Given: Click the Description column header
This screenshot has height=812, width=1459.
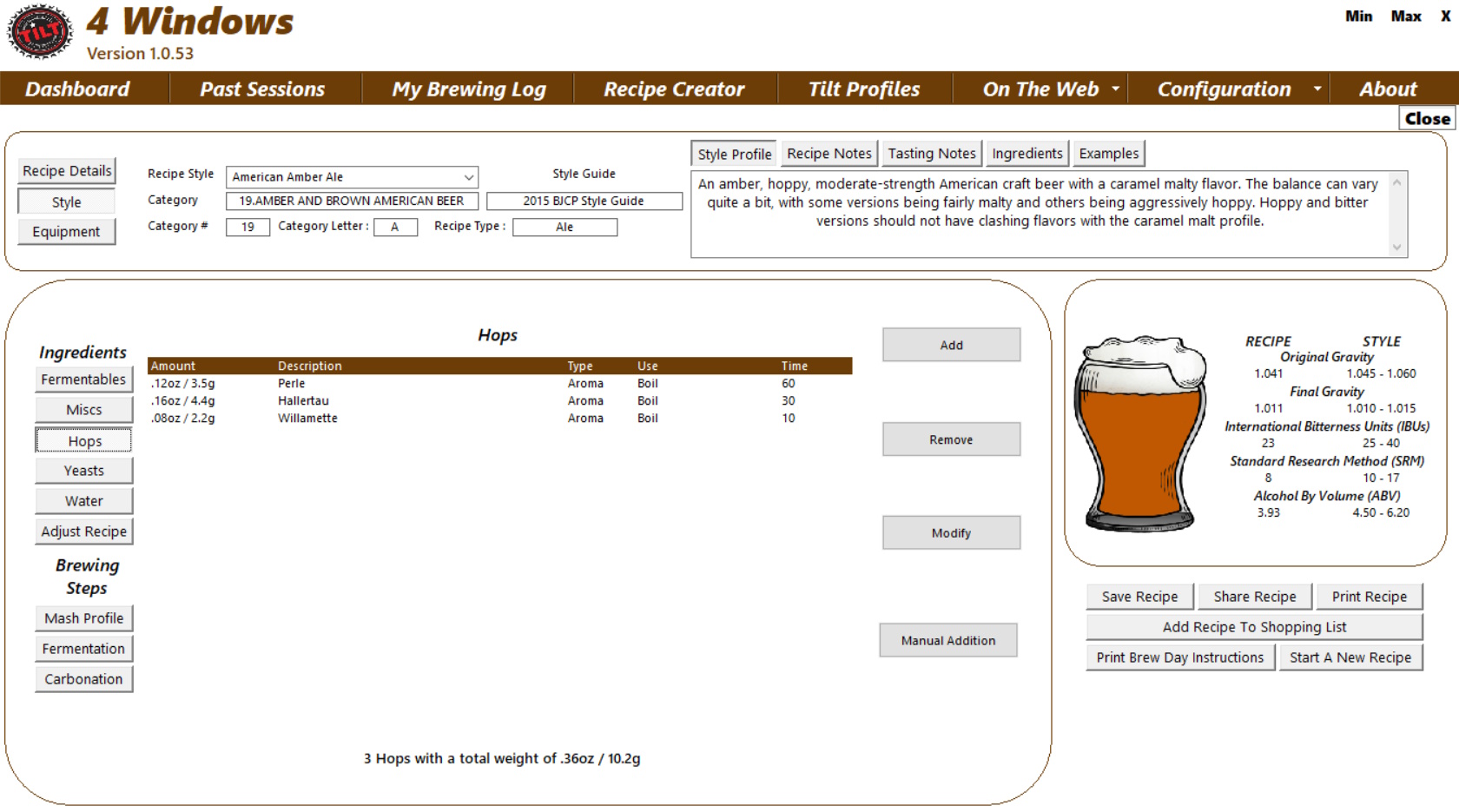Looking at the screenshot, I should (309, 366).
